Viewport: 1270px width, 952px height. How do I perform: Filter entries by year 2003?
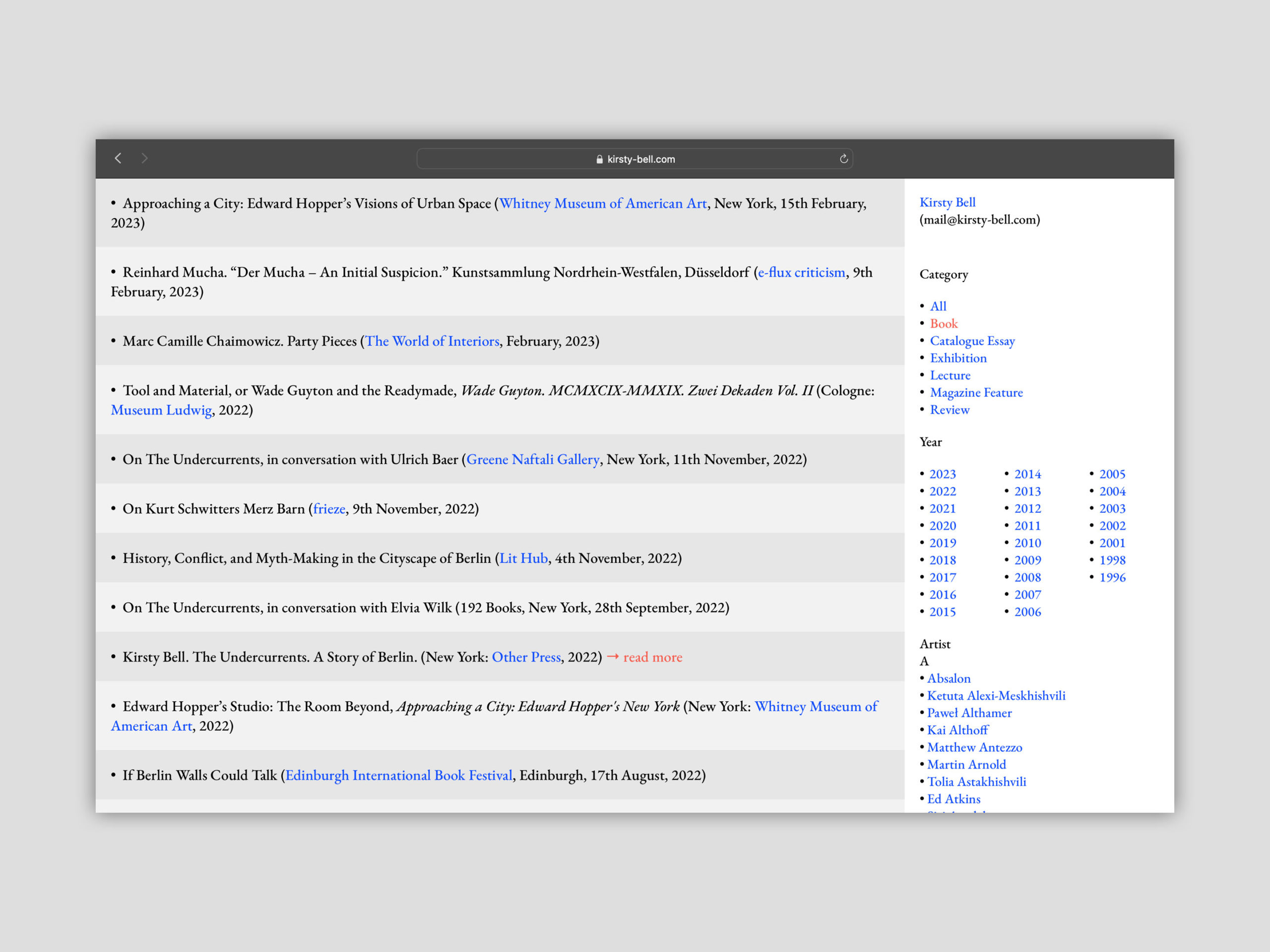(x=1113, y=508)
